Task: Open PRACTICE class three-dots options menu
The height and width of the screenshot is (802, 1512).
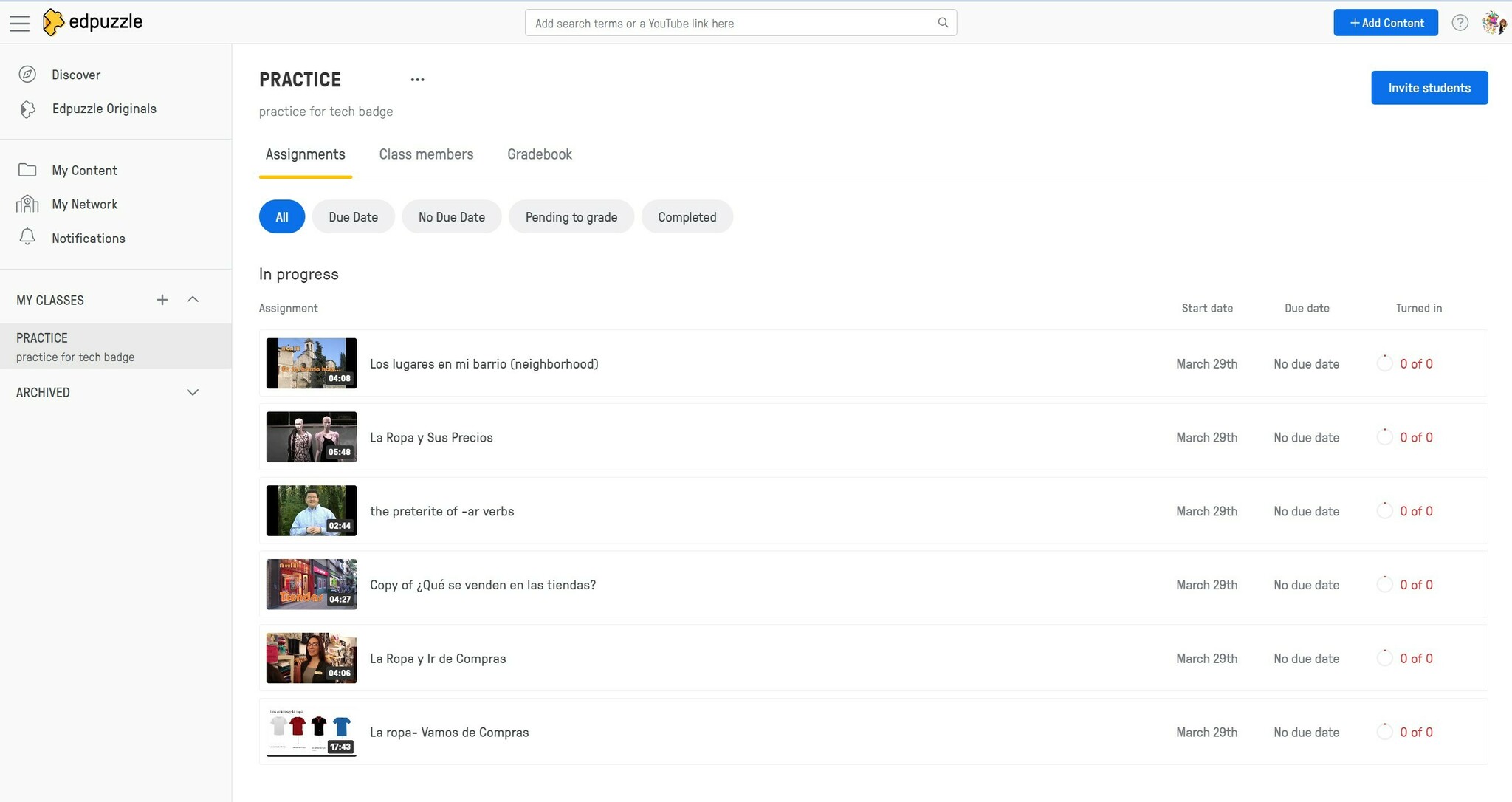Action: [417, 80]
